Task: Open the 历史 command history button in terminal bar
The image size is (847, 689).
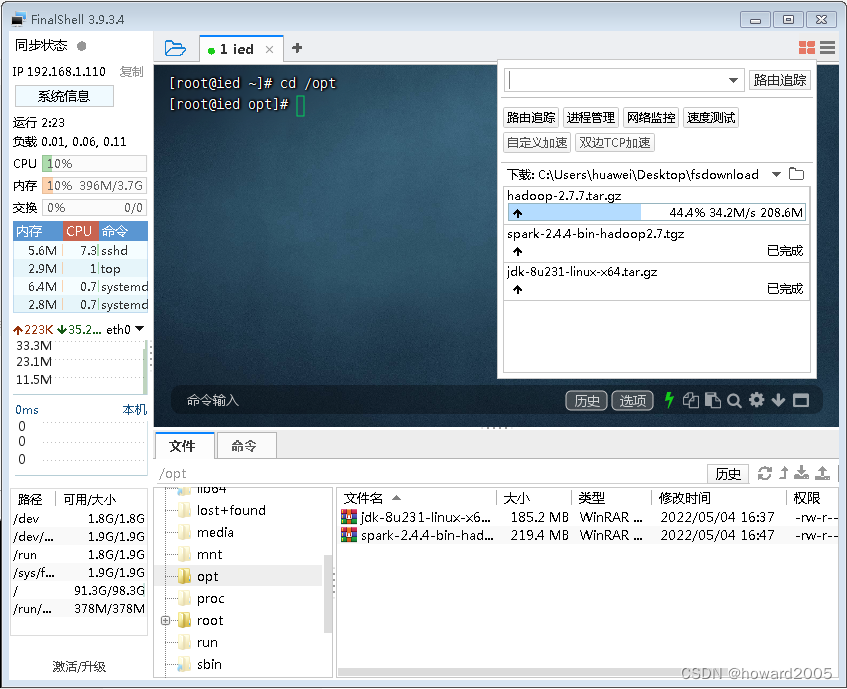Action: click(x=587, y=401)
